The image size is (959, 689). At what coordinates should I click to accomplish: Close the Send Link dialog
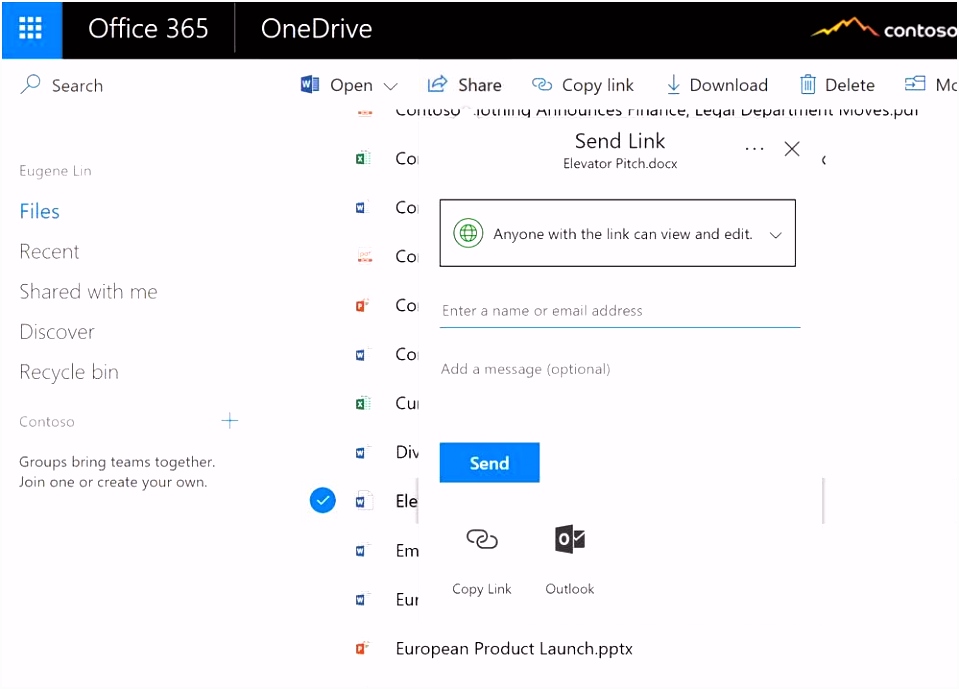coord(792,149)
